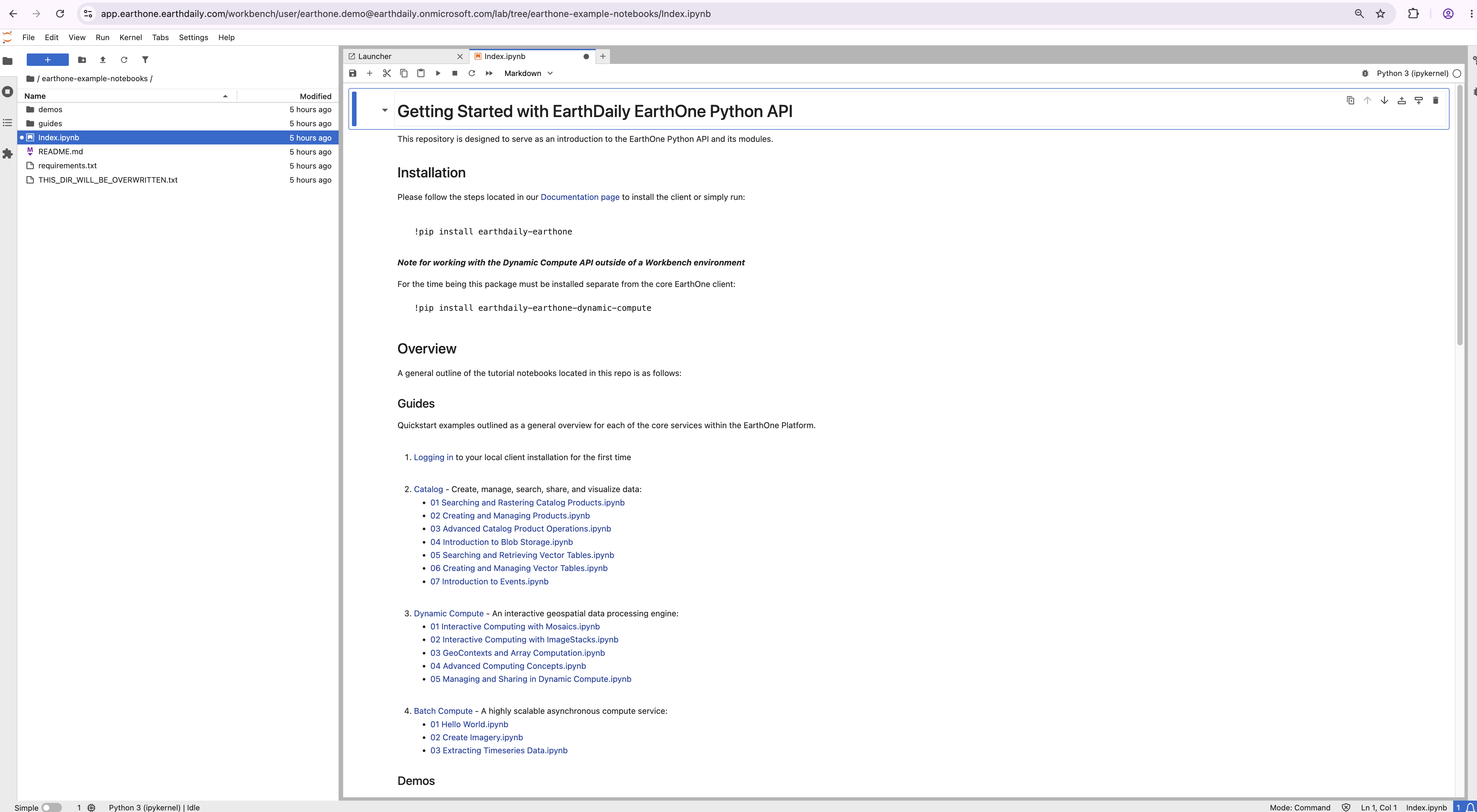Image resolution: width=1477 pixels, height=812 pixels.
Task: Refresh the file browser list
Action: pyautogui.click(x=124, y=60)
